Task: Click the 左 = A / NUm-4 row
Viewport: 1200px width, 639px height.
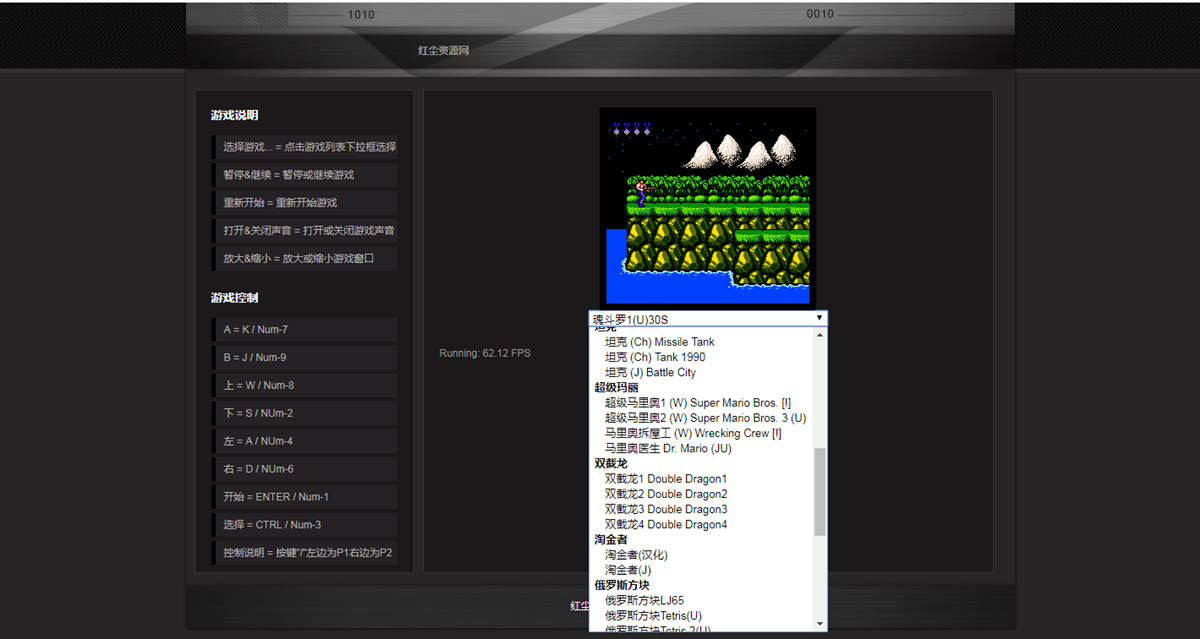Action: [305, 442]
